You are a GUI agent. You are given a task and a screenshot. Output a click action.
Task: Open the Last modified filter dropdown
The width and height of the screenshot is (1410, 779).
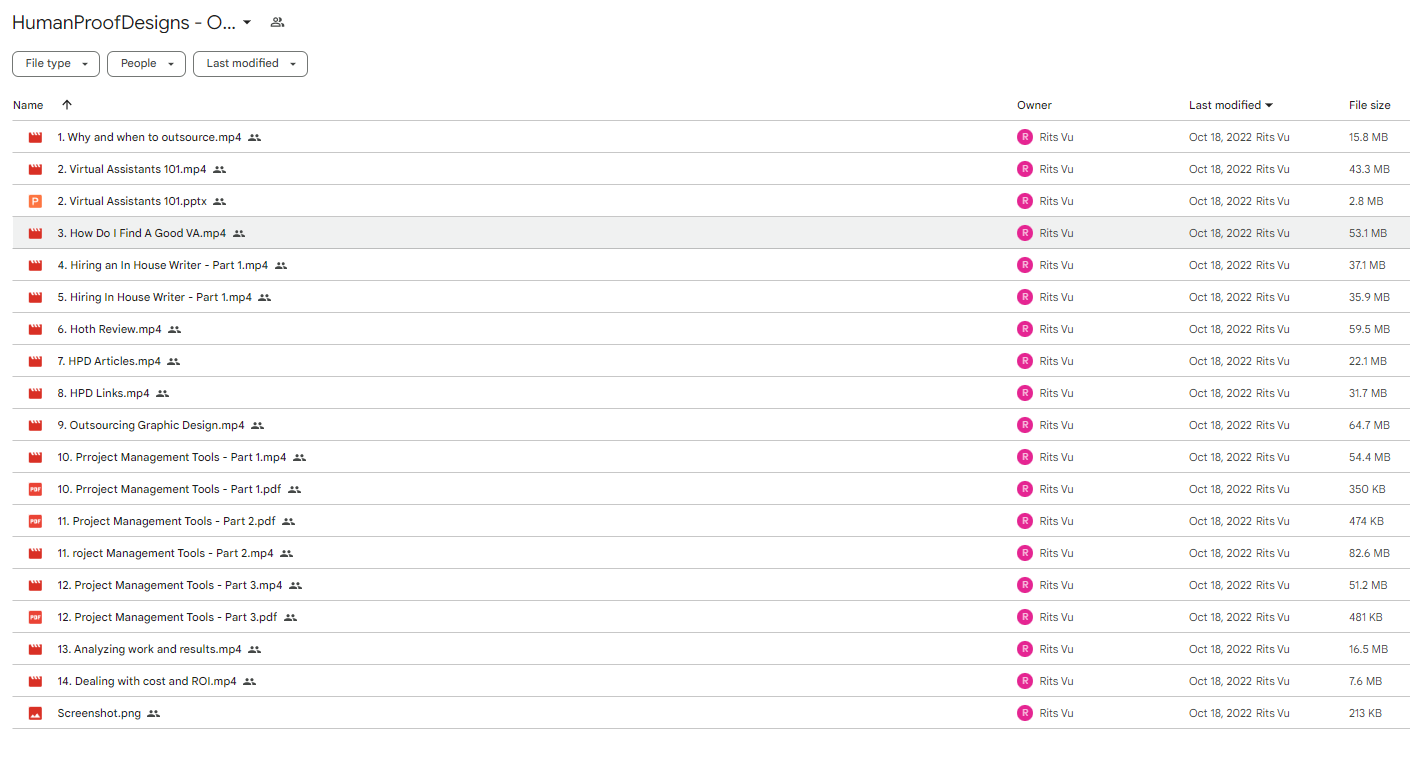coord(250,63)
